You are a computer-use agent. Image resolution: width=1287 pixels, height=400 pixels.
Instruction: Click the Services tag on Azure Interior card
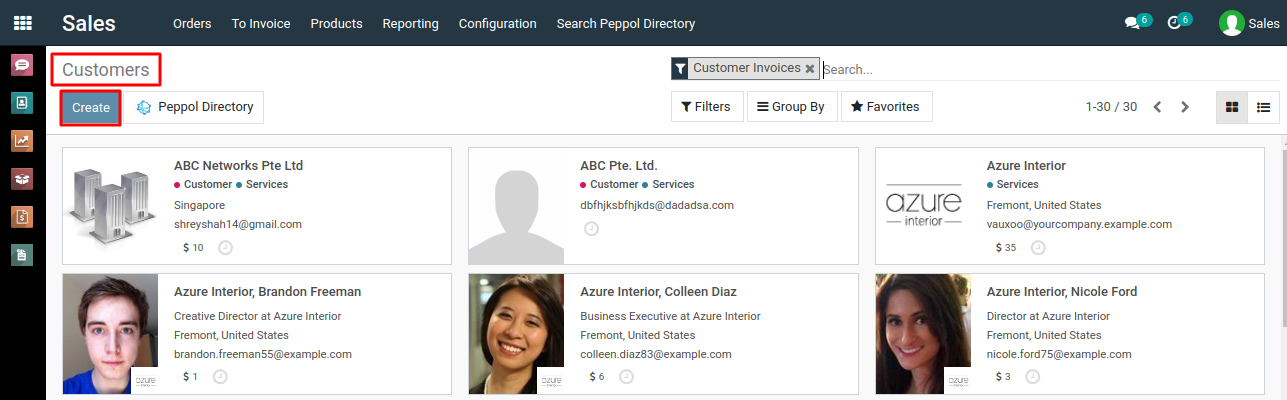click(1013, 184)
